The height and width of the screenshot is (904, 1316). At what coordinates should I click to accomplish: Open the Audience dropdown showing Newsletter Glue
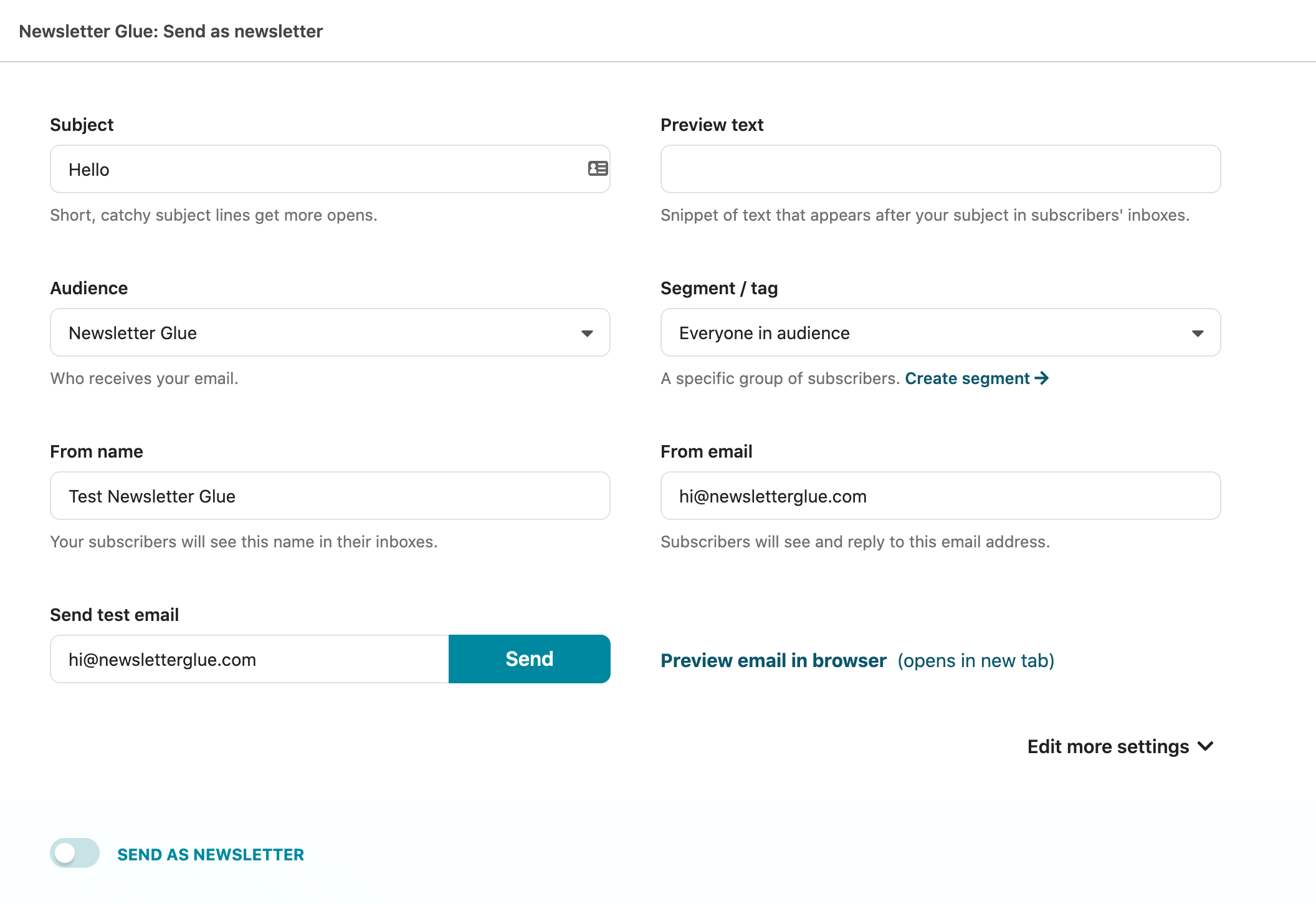pos(330,332)
